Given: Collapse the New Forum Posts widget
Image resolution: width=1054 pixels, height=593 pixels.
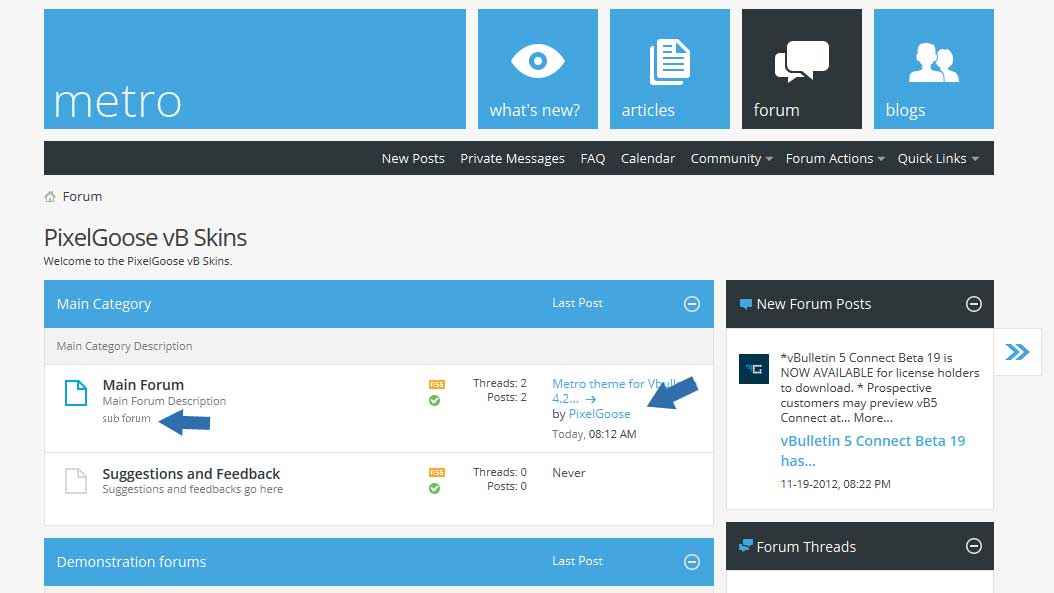Looking at the screenshot, I should pyautogui.click(x=973, y=304).
